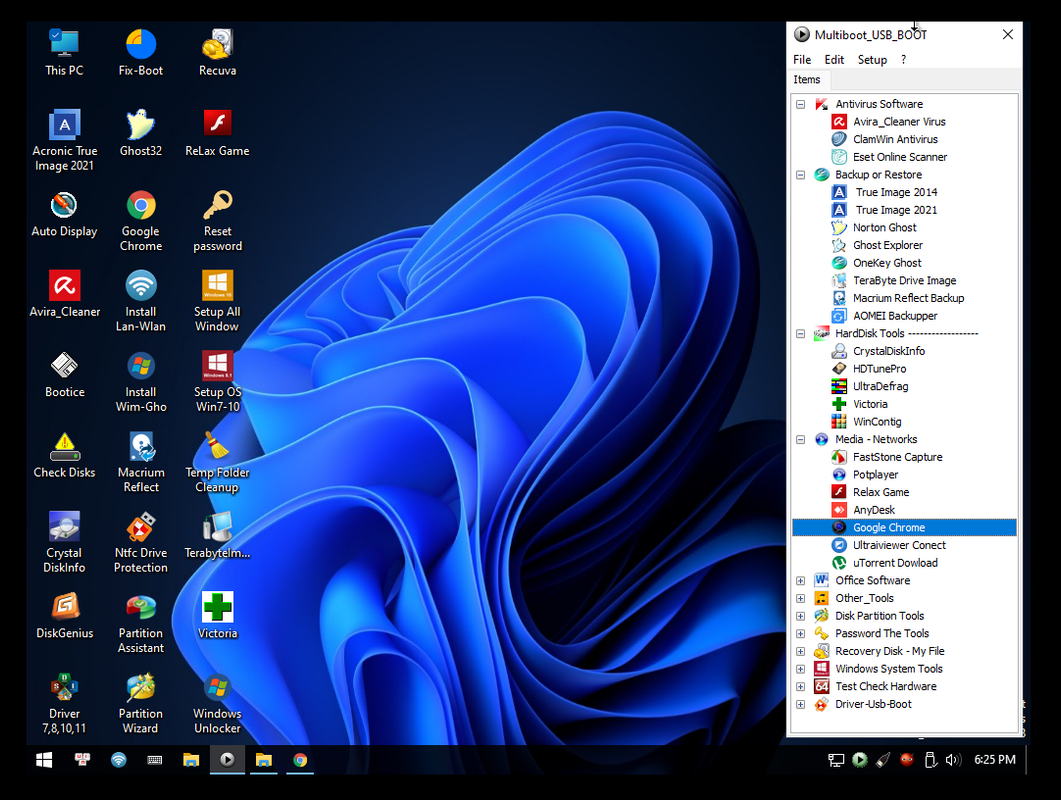Image resolution: width=1061 pixels, height=800 pixels.
Task: Select the Check Disks desktop icon
Action: (64, 455)
